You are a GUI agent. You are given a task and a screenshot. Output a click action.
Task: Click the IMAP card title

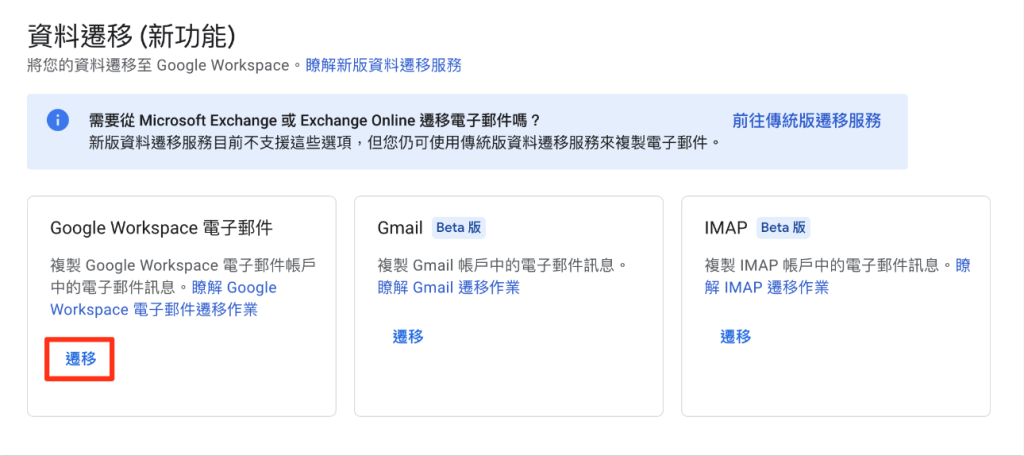tap(726, 228)
